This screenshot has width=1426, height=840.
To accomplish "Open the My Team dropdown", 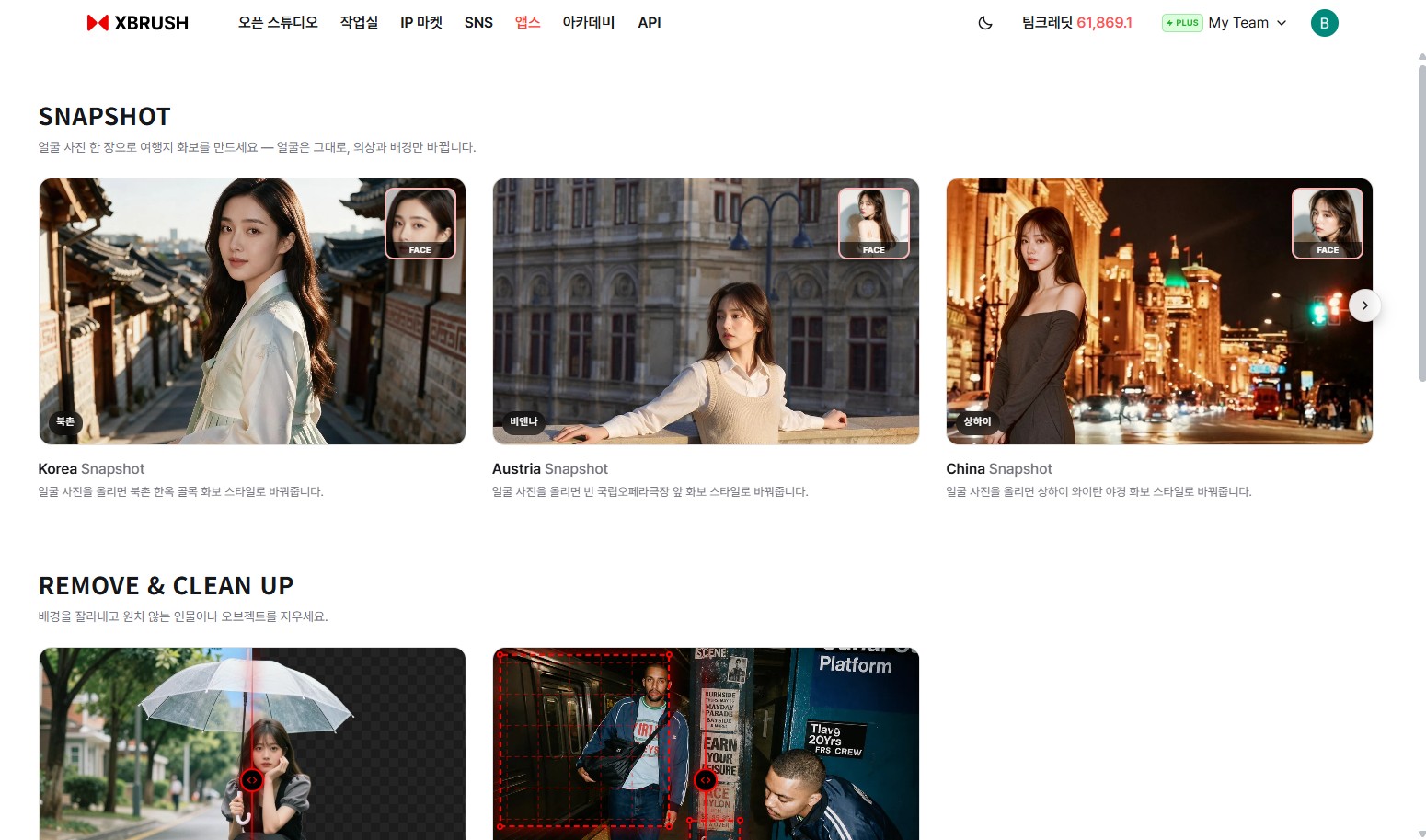I will [1247, 22].
